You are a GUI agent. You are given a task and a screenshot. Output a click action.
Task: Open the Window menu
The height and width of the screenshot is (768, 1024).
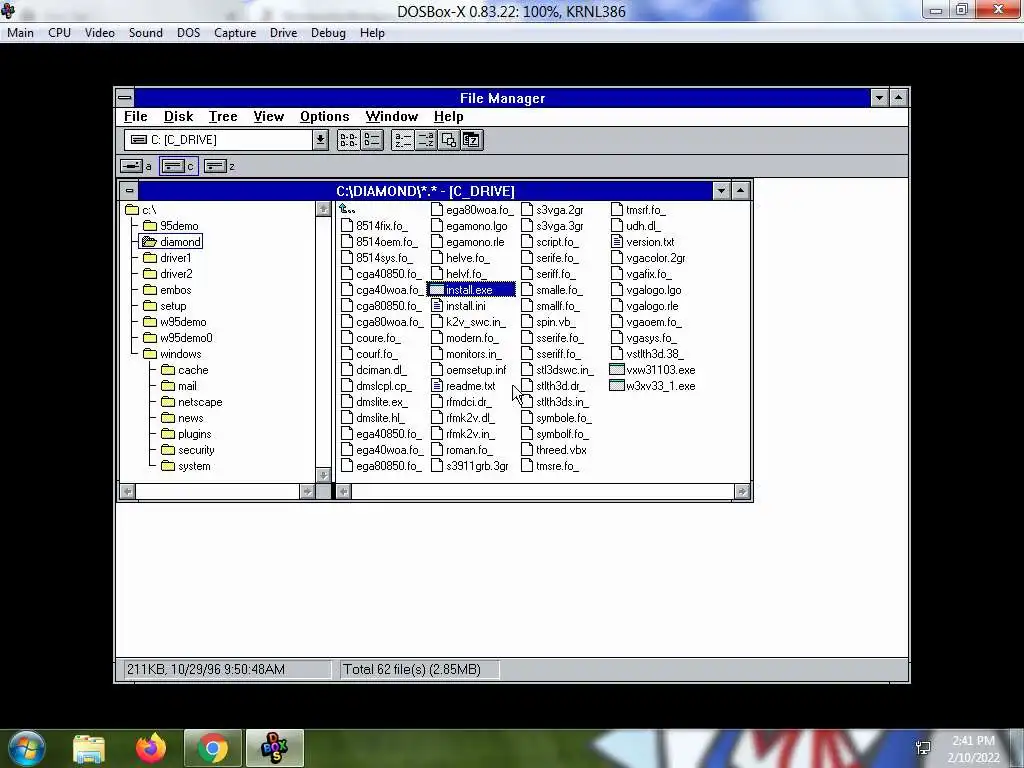(391, 116)
